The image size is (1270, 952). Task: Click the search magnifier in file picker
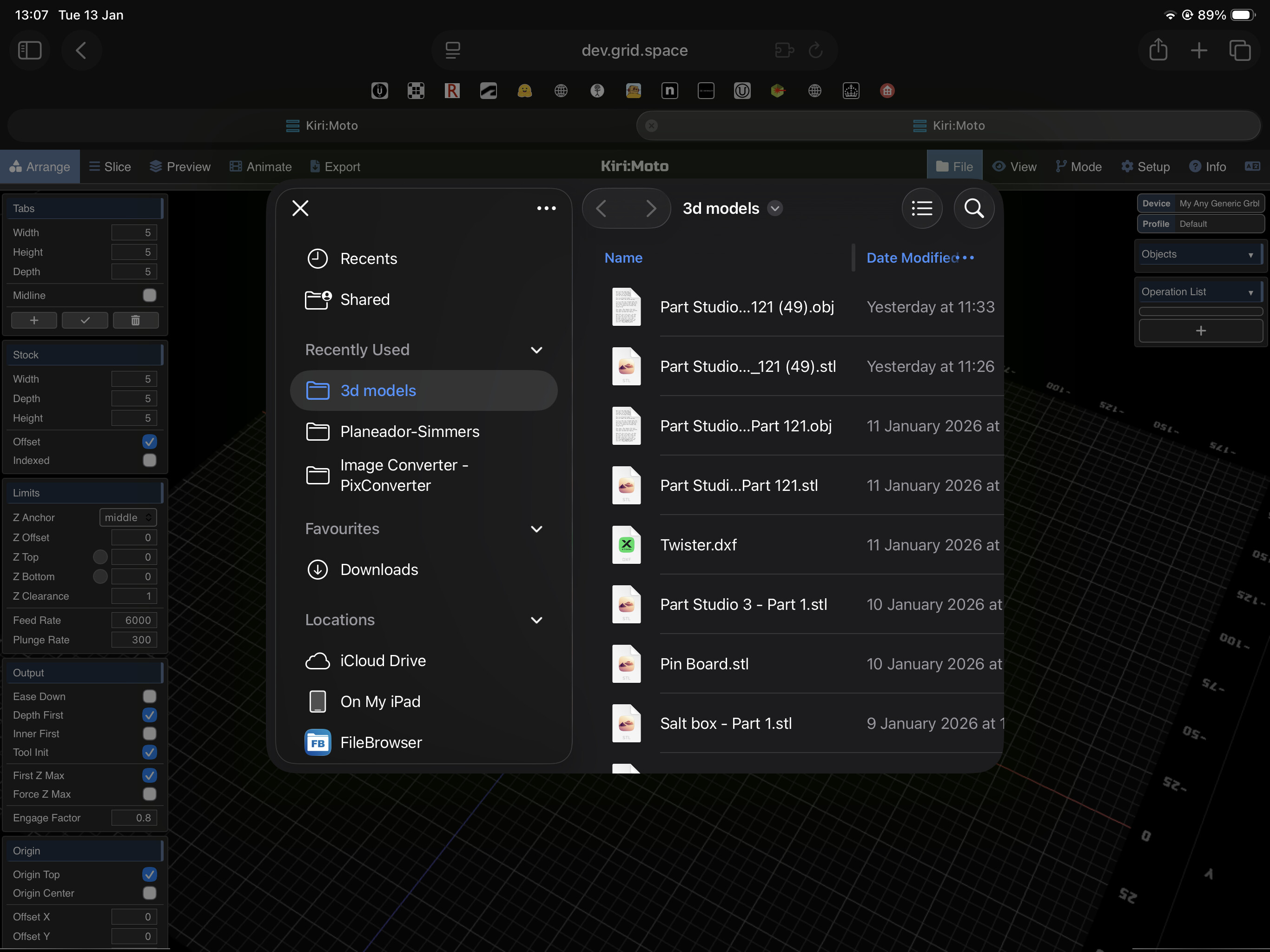[974, 208]
